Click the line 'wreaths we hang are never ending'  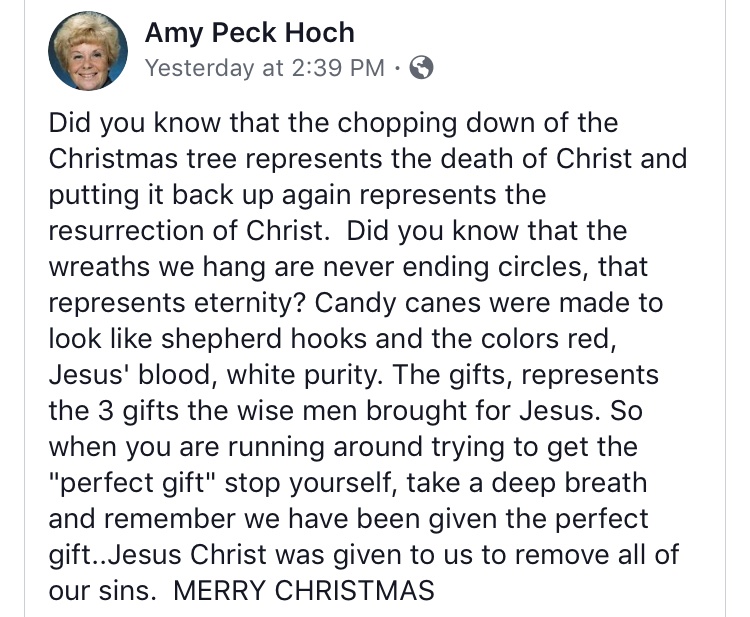tap(348, 267)
